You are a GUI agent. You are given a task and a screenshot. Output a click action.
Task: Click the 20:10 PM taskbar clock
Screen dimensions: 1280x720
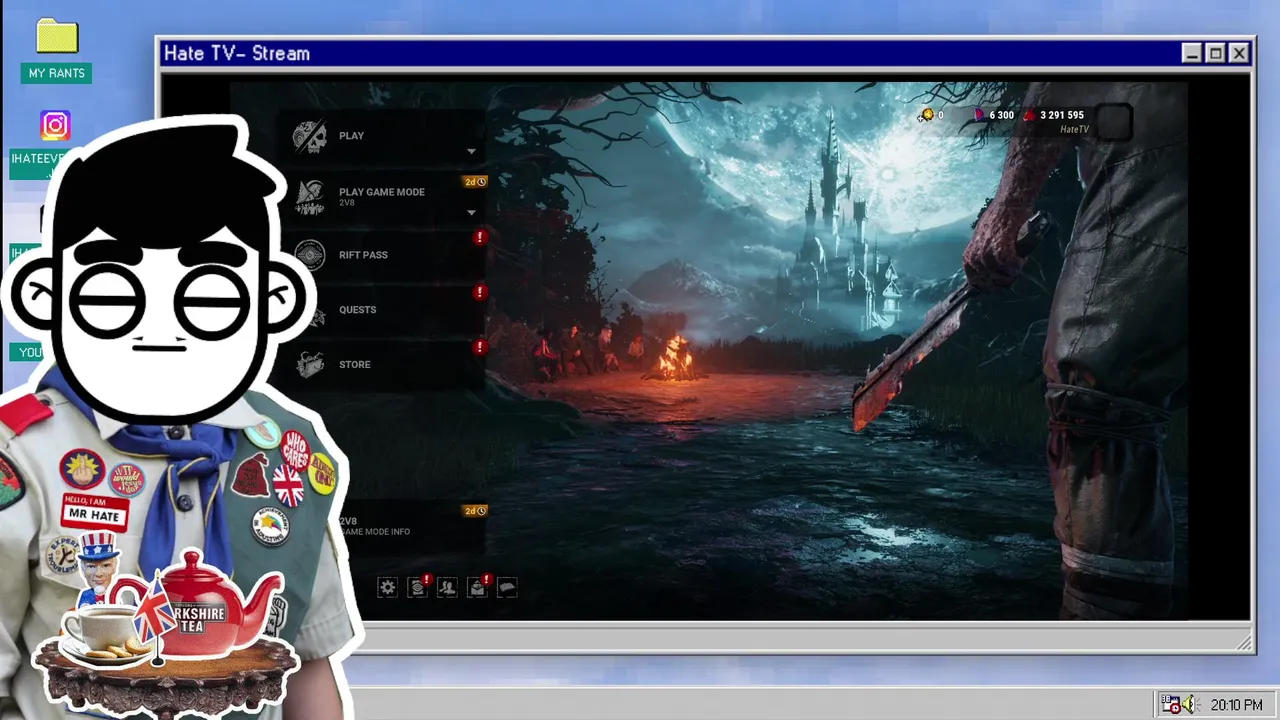[1236, 705]
